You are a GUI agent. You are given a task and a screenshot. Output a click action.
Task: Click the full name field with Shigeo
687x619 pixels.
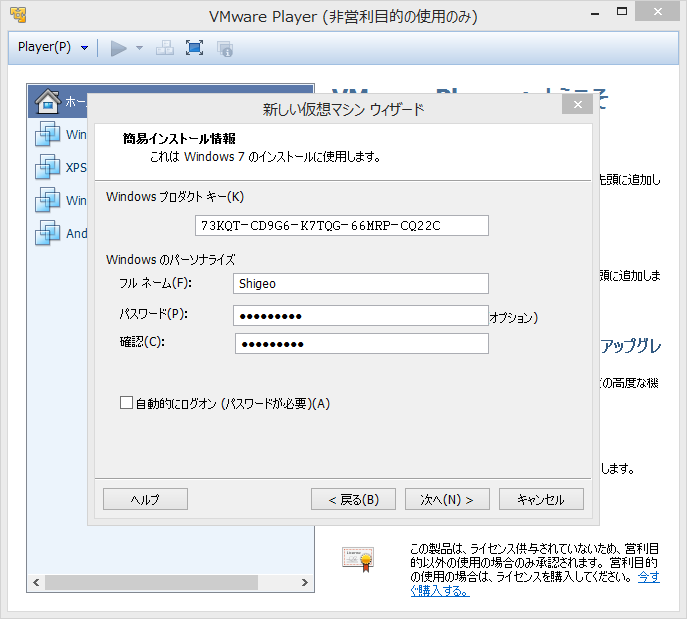[361, 283]
